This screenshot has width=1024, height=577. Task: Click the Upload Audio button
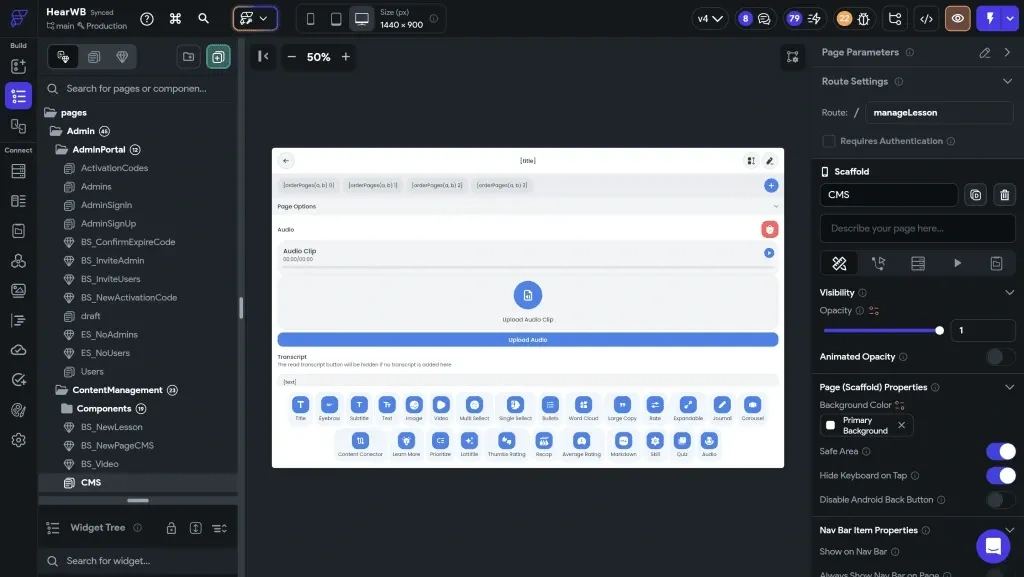click(x=527, y=339)
